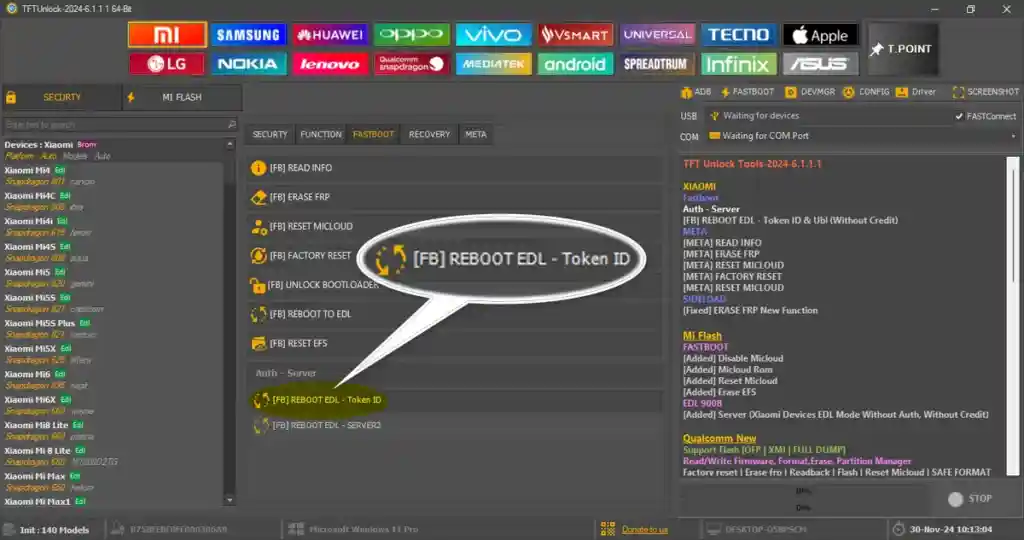This screenshot has width=1024, height=540.
Task: Open the Donate to us link
Action: (645, 530)
